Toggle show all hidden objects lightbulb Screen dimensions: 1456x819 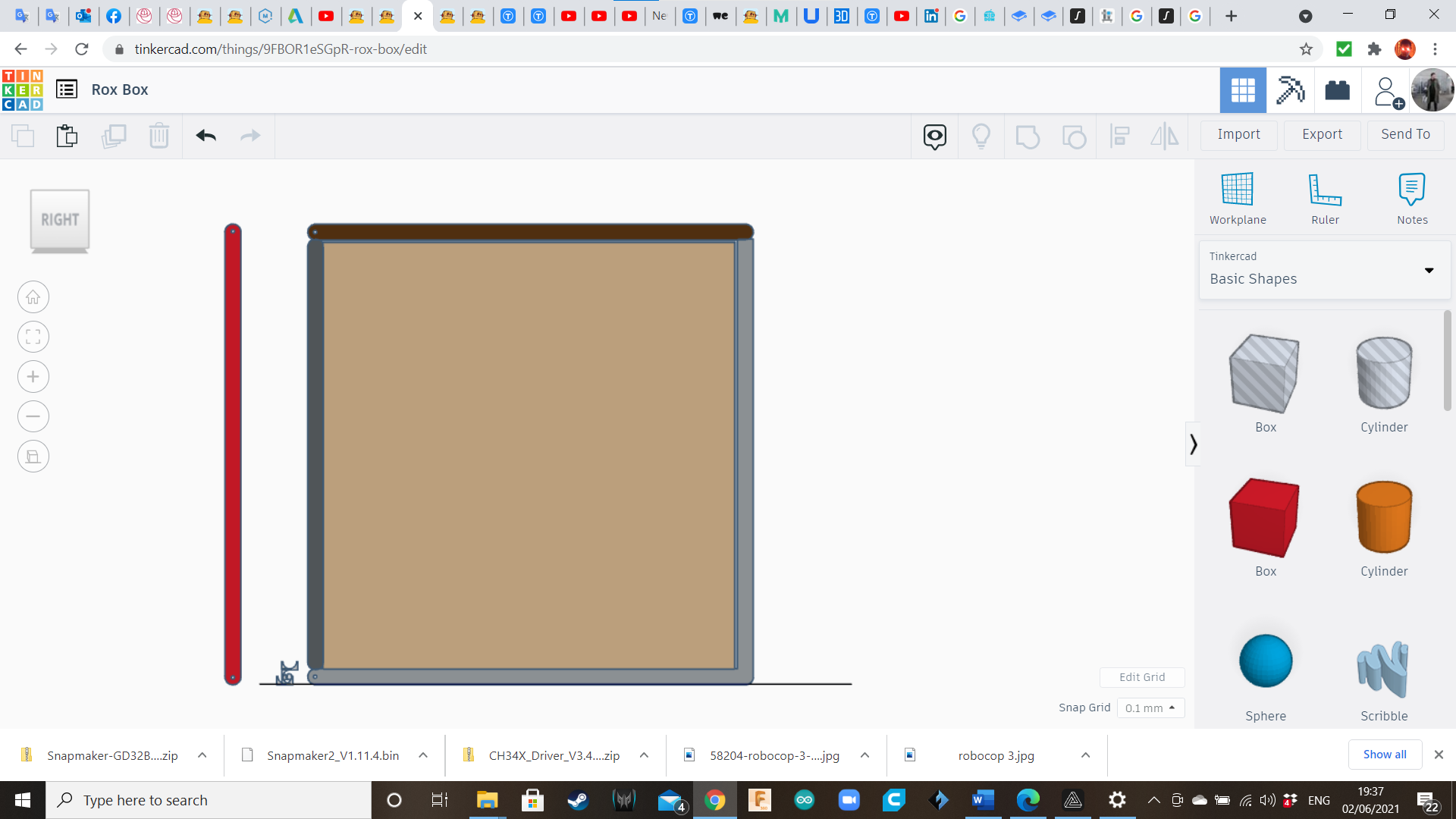[981, 136]
